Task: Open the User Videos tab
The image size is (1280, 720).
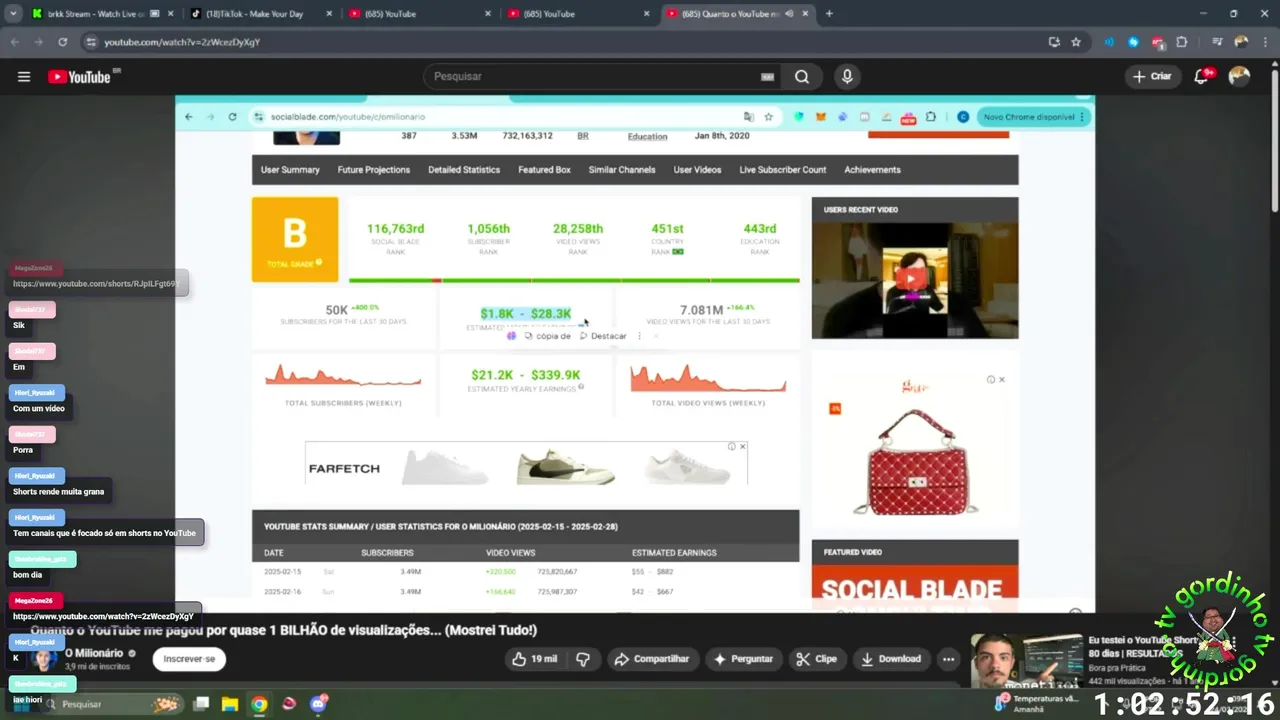Action: coord(697,170)
